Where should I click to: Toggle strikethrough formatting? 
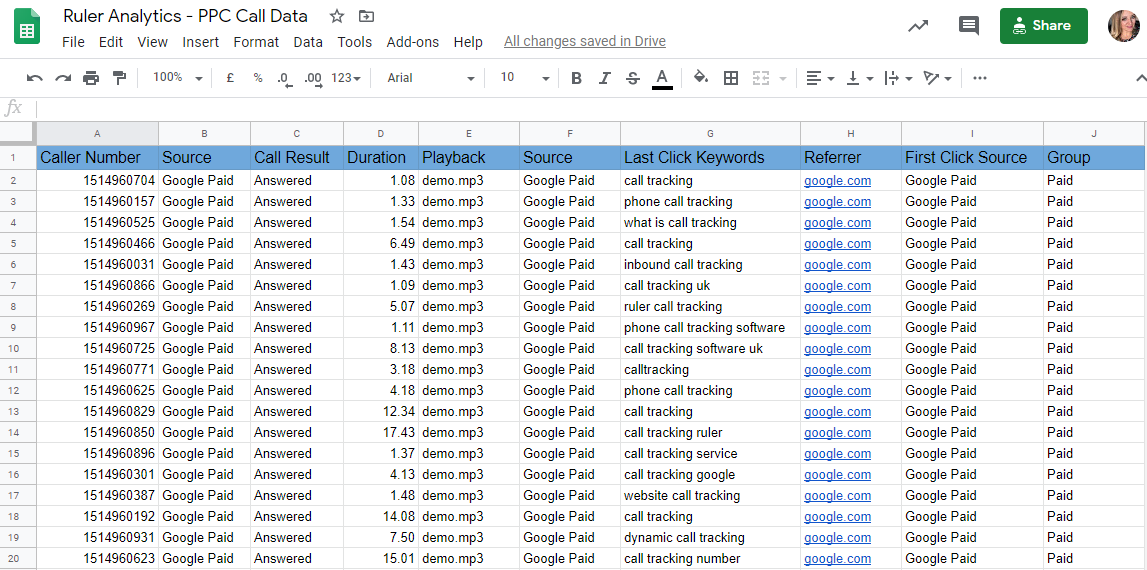click(632, 78)
